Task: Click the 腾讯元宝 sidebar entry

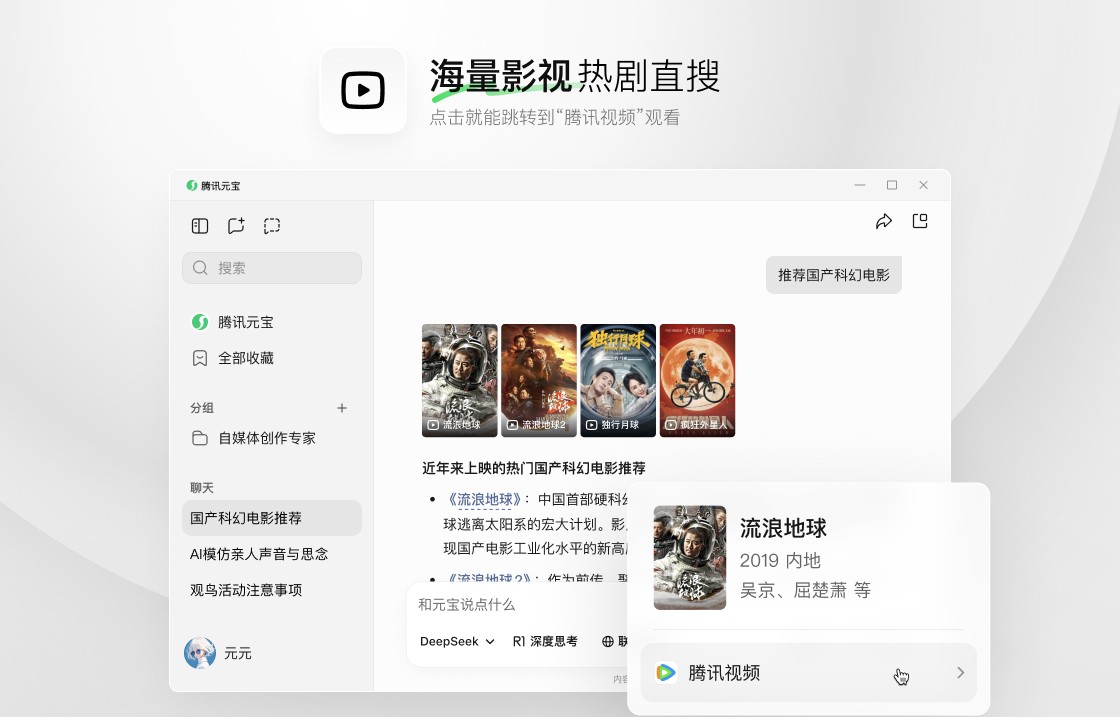Action: click(x=245, y=322)
